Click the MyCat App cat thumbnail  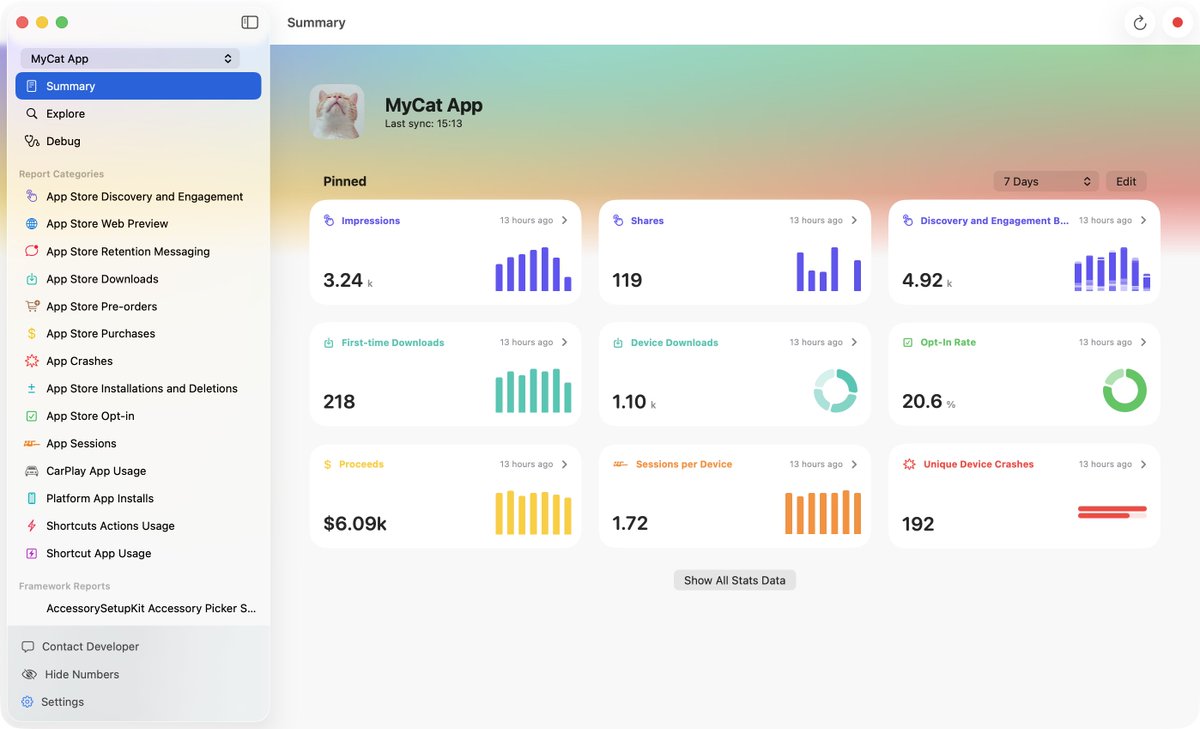[337, 112]
